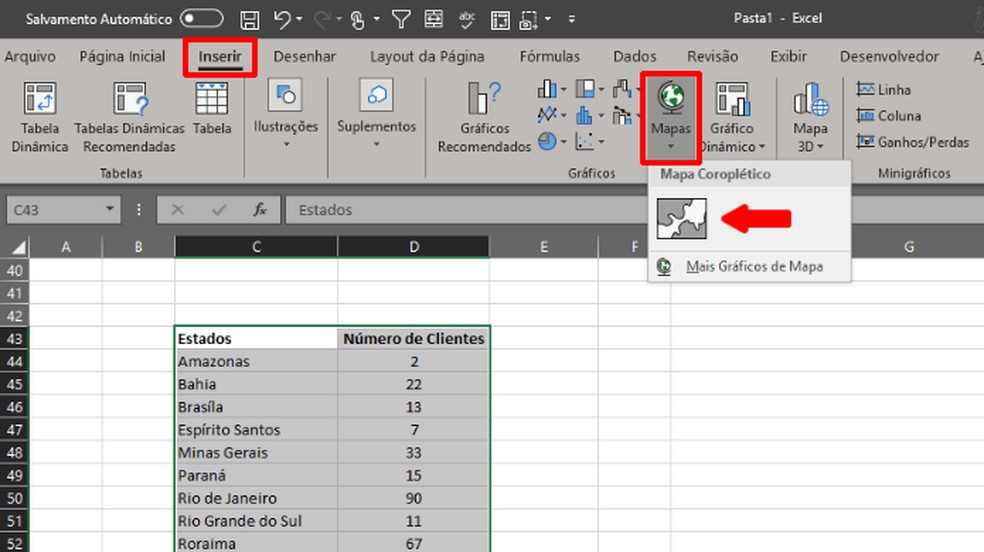Click the Tabela Dinâmica icon
Viewport: 984px width, 552px height.
pyautogui.click(x=40, y=100)
